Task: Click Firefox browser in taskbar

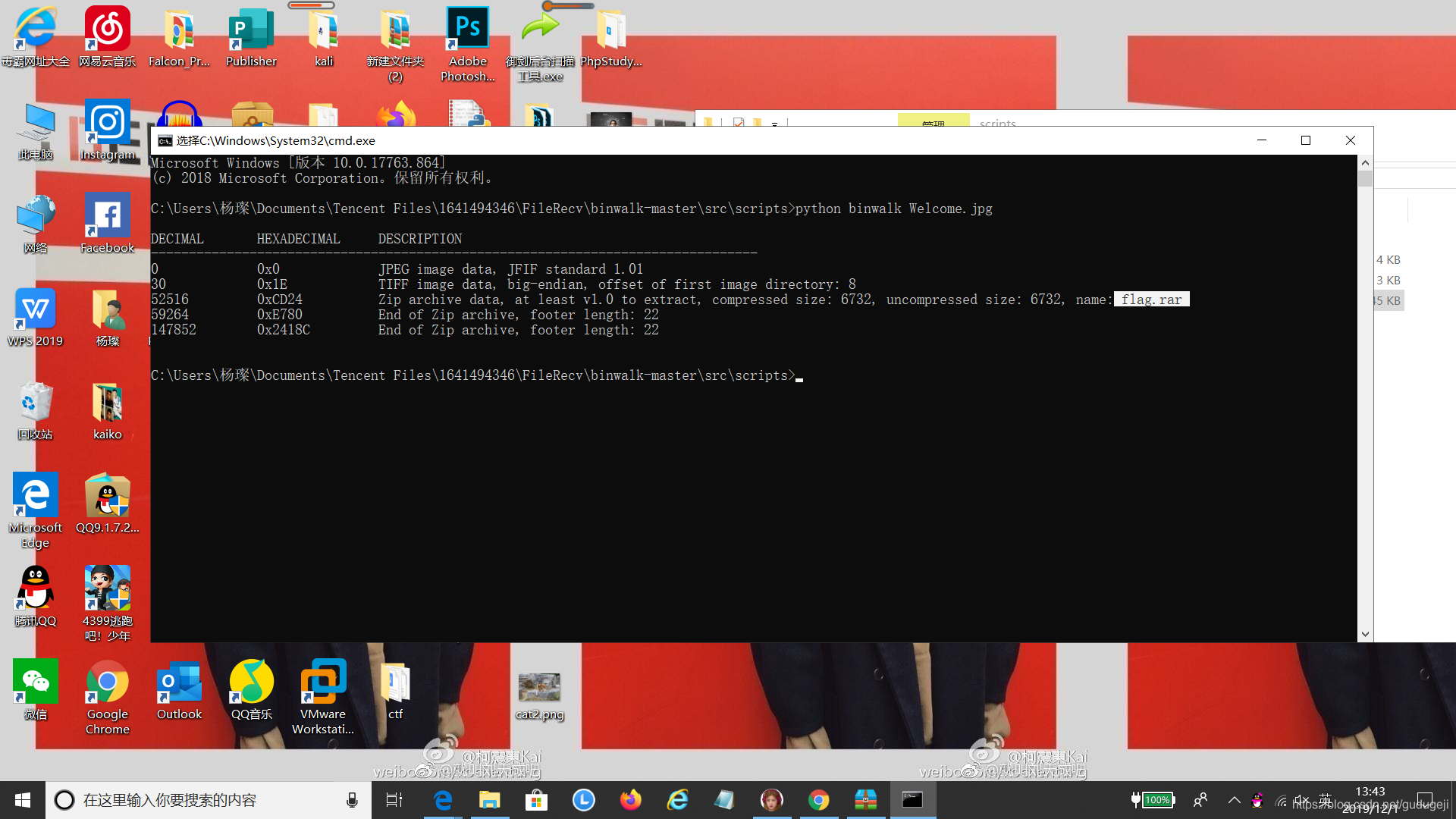Action: [x=631, y=799]
